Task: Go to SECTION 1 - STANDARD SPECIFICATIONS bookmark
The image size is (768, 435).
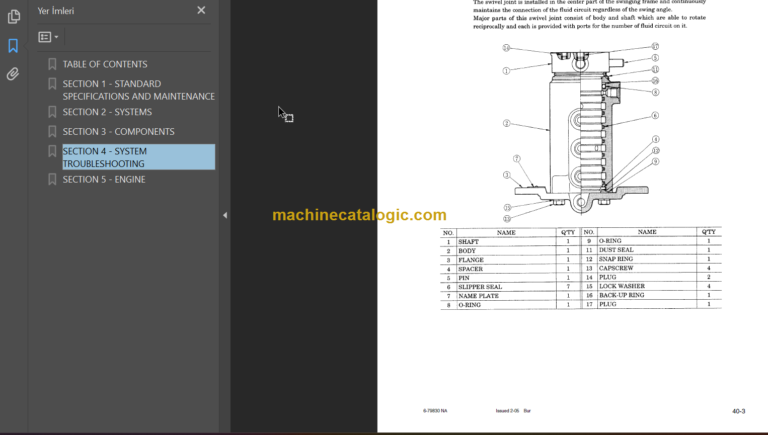Action: pyautogui.click(x=139, y=90)
